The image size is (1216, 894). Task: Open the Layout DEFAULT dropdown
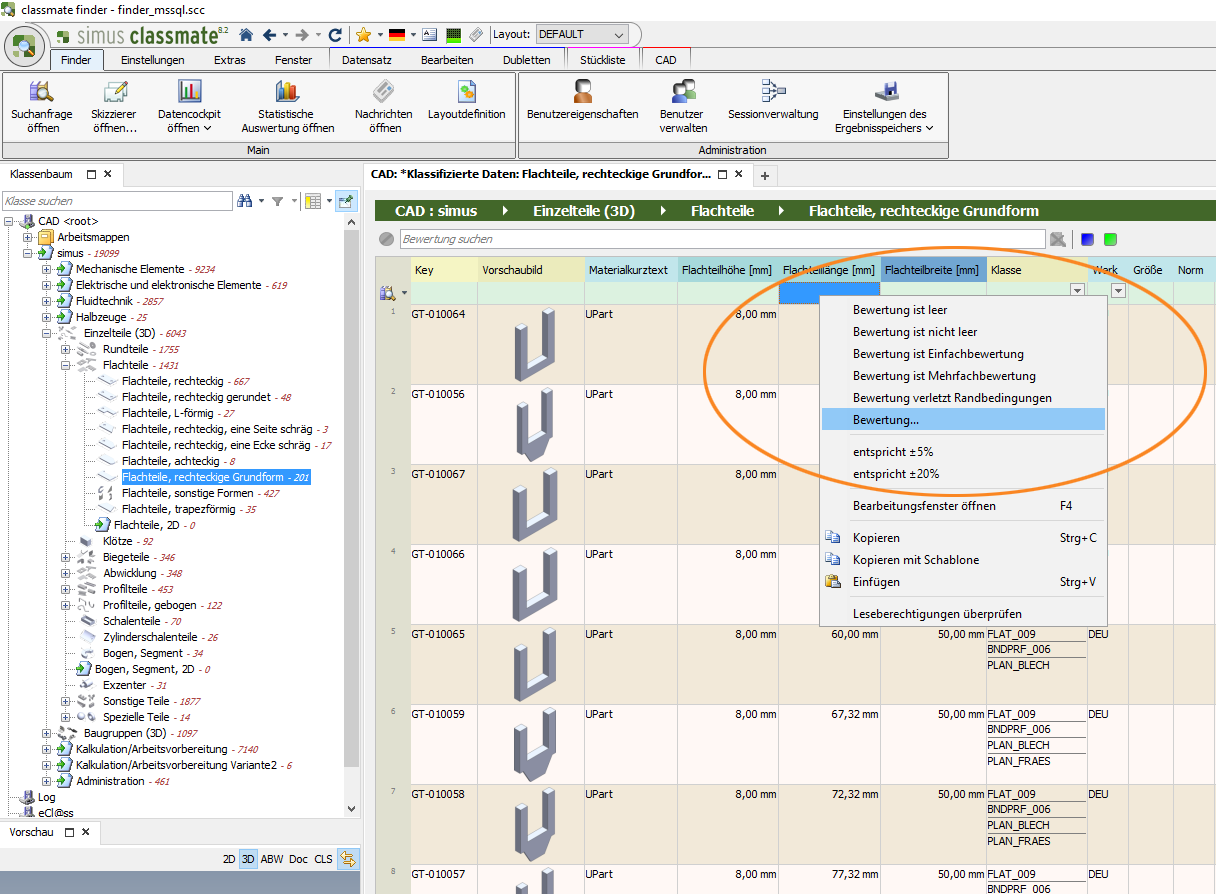(x=582, y=34)
